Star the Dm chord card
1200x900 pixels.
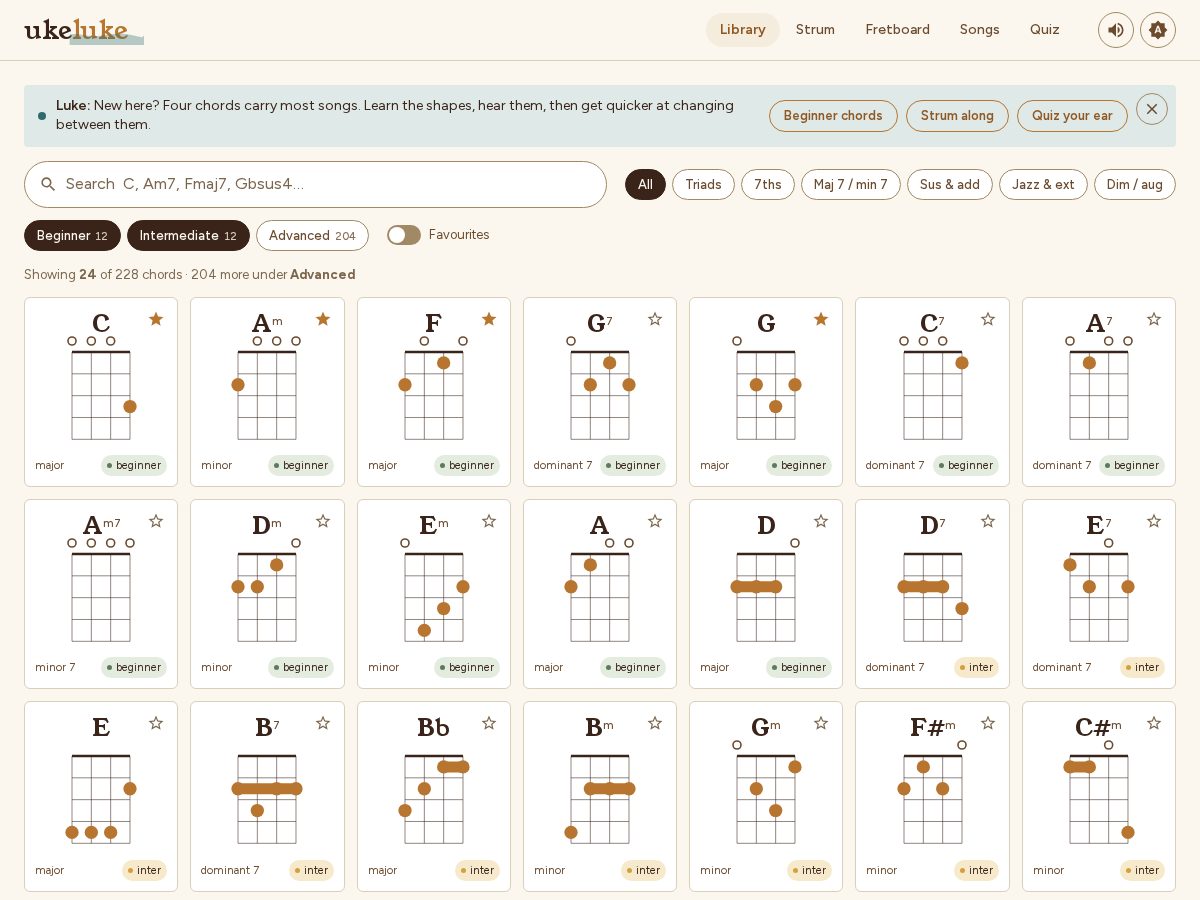click(x=323, y=521)
